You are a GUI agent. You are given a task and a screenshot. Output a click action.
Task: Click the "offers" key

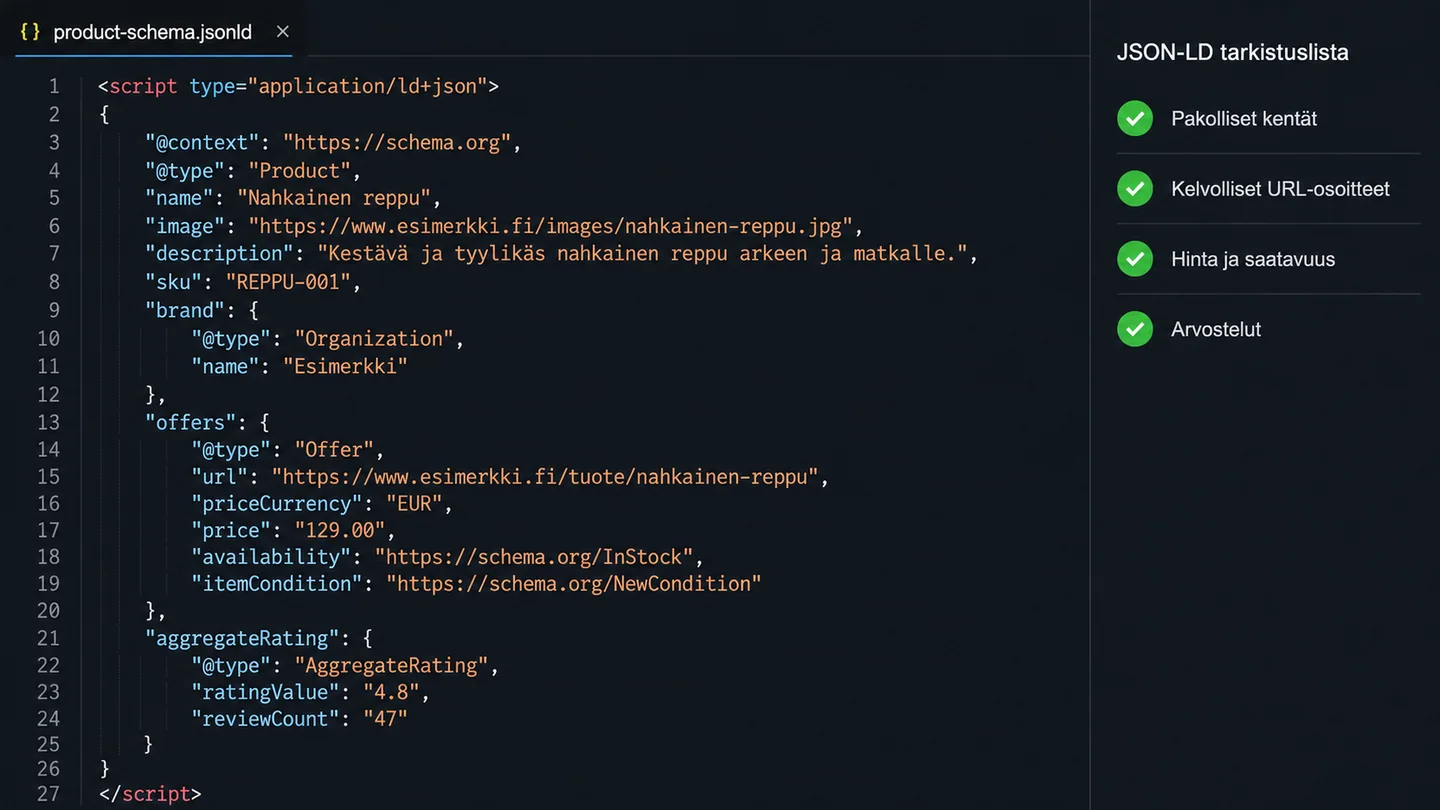191,422
